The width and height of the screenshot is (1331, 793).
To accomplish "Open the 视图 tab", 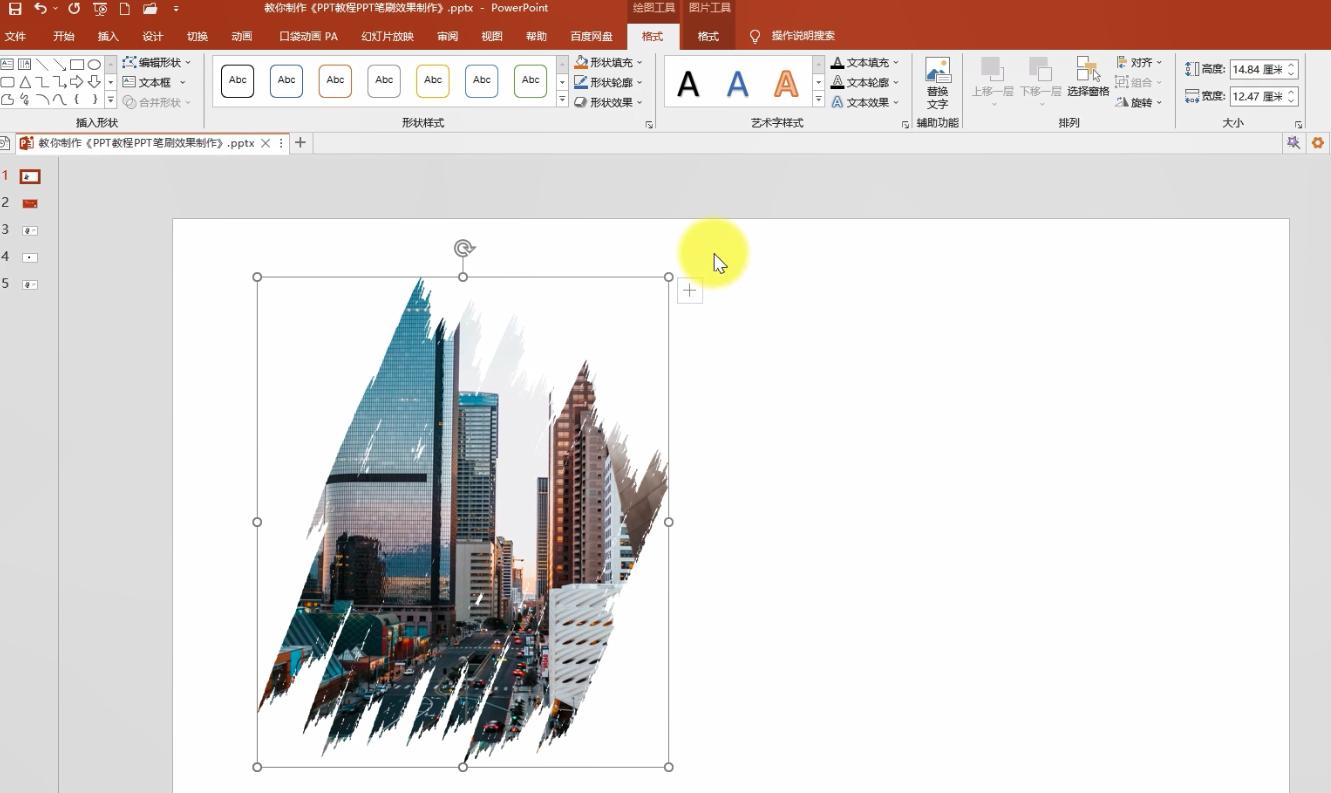I will [x=492, y=36].
